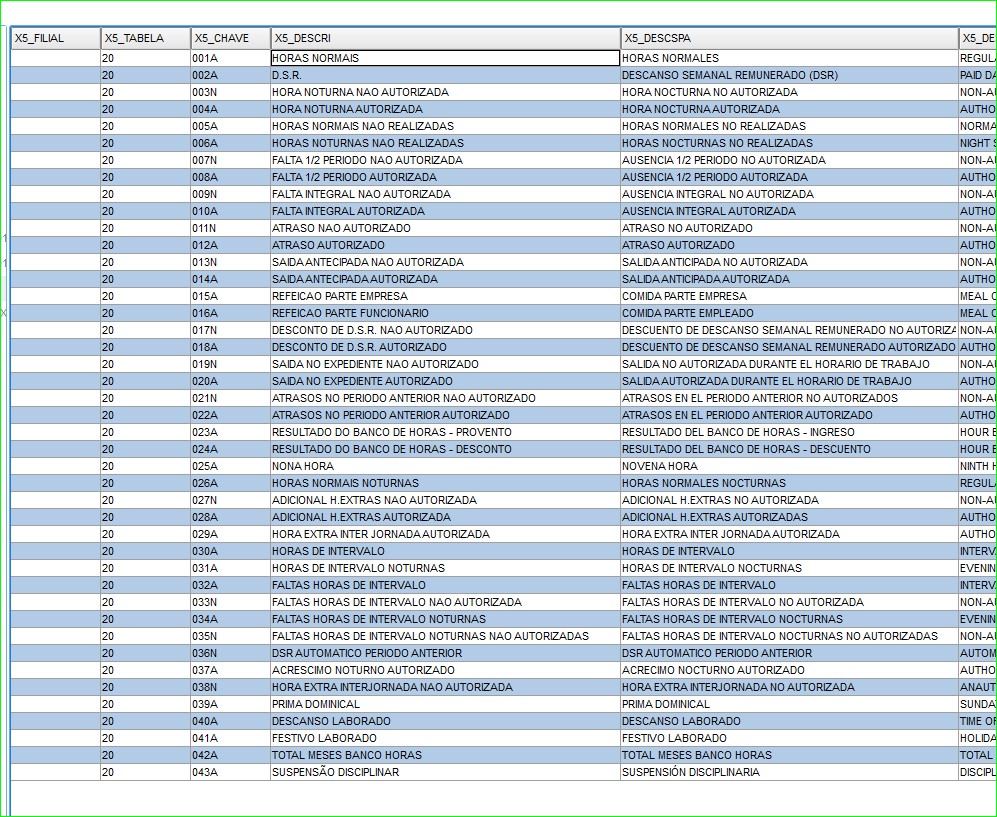997x817 pixels.
Task: Select the D.S.R. description cell
Action: coord(446,75)
